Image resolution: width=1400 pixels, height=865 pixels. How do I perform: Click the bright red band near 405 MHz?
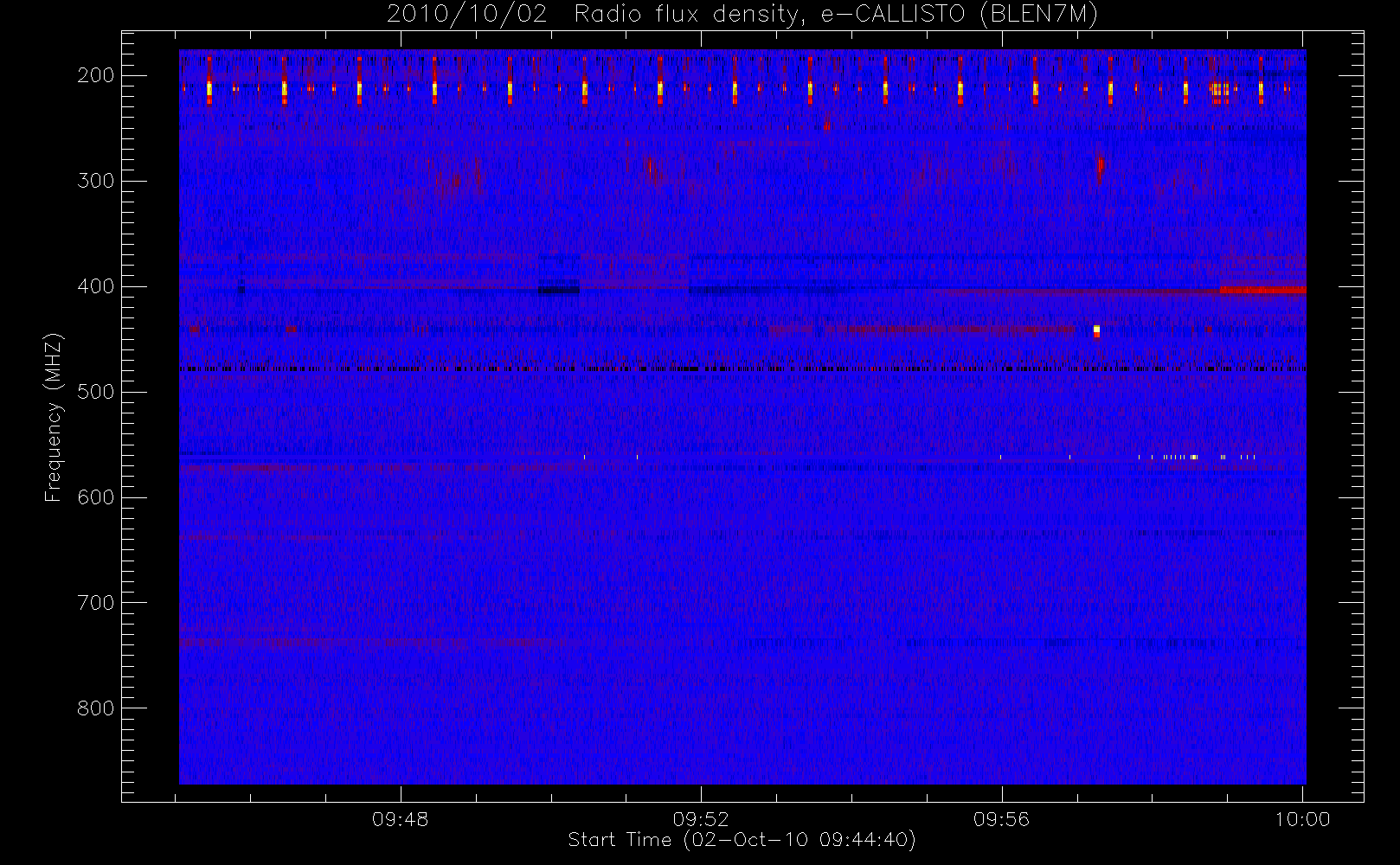(1262, 291)
